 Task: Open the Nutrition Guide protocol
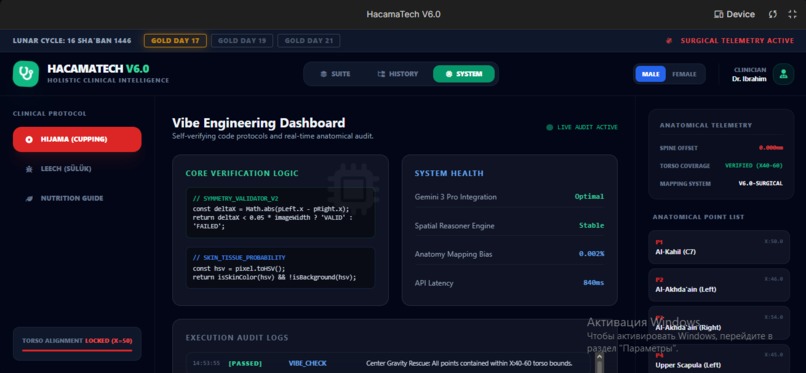point(77,198)
